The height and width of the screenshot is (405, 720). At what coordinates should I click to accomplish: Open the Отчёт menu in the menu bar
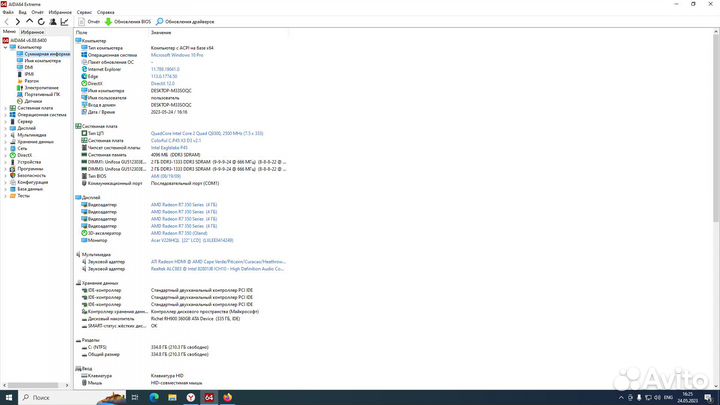pos(38,12)
